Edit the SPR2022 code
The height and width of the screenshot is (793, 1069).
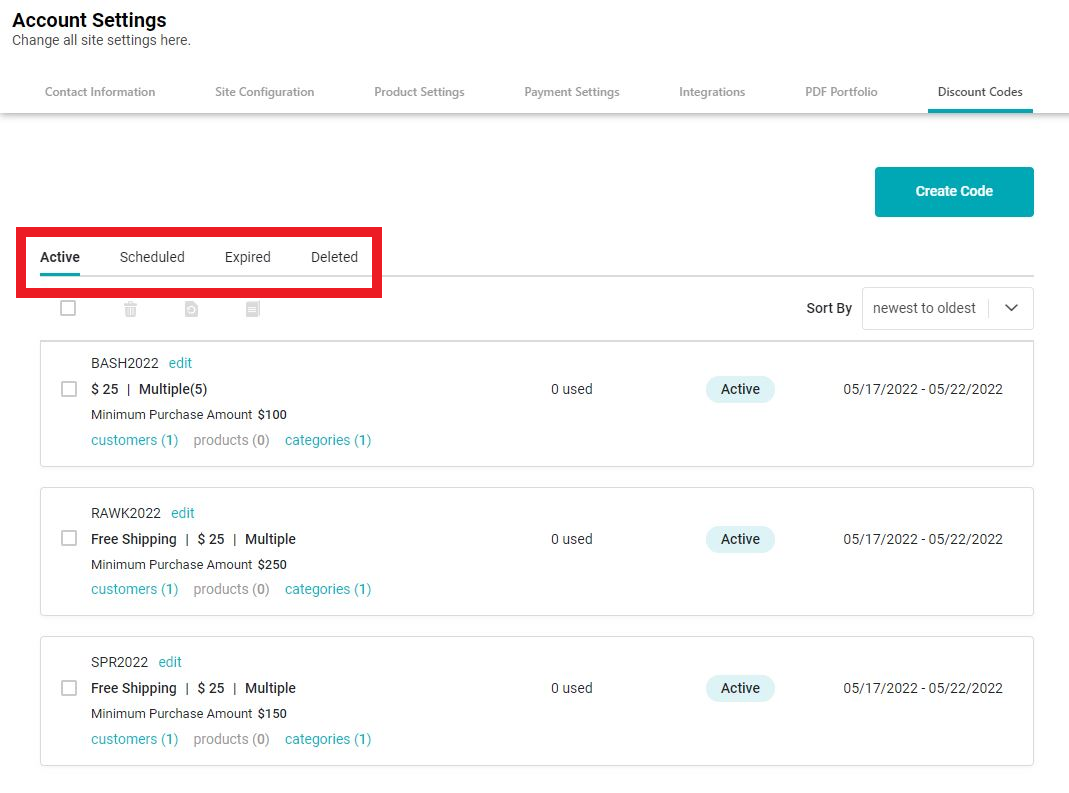click(170, 662)
